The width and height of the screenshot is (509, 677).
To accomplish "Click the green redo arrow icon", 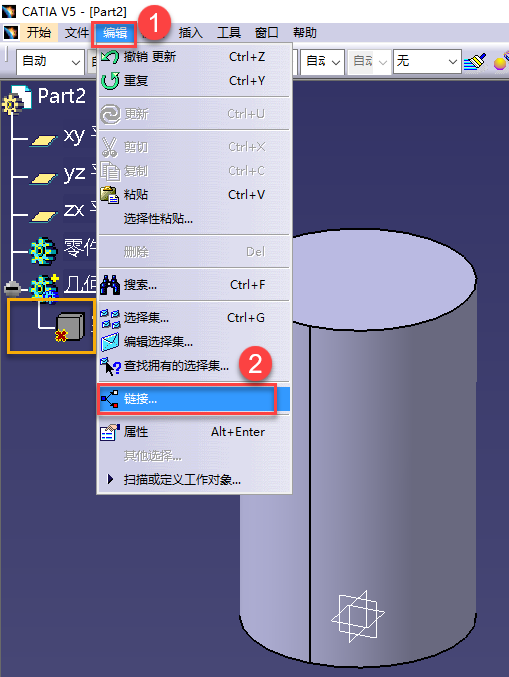I will 110,81.
